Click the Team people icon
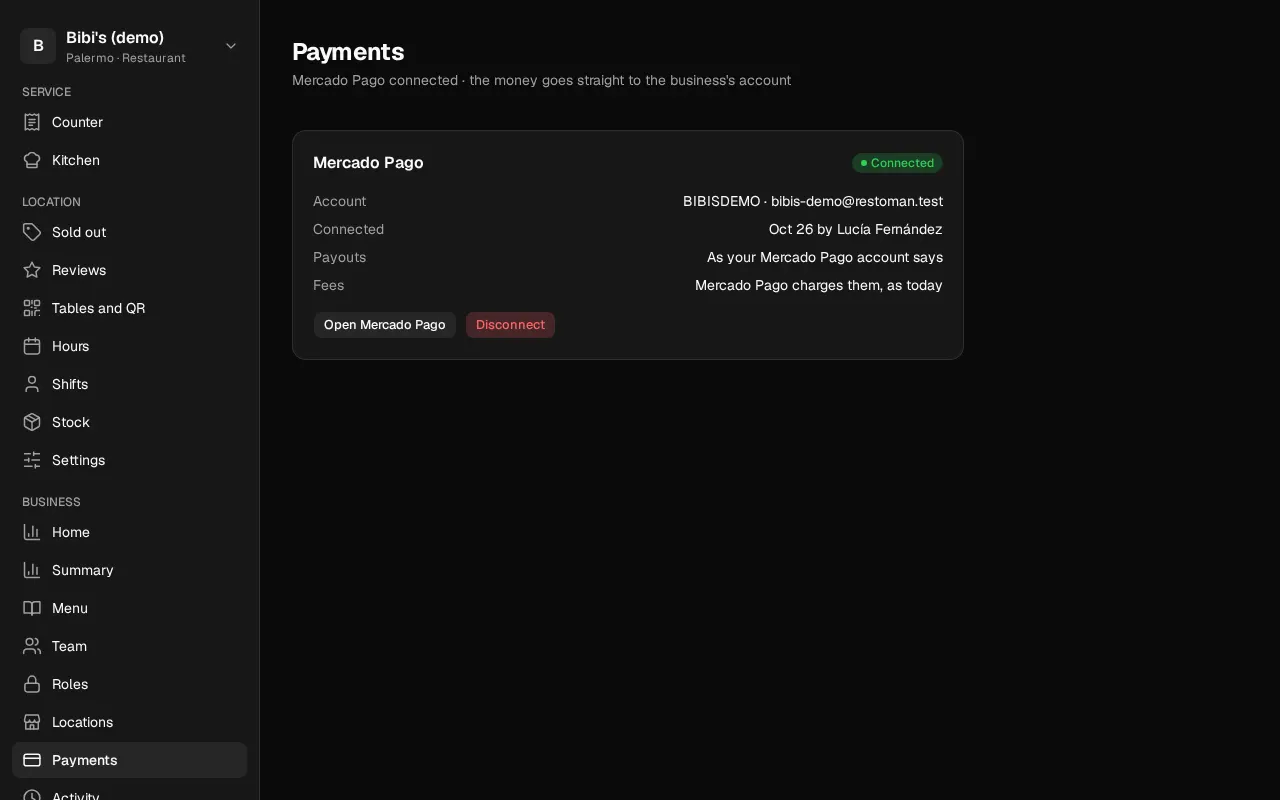 [x=32, y=646]
